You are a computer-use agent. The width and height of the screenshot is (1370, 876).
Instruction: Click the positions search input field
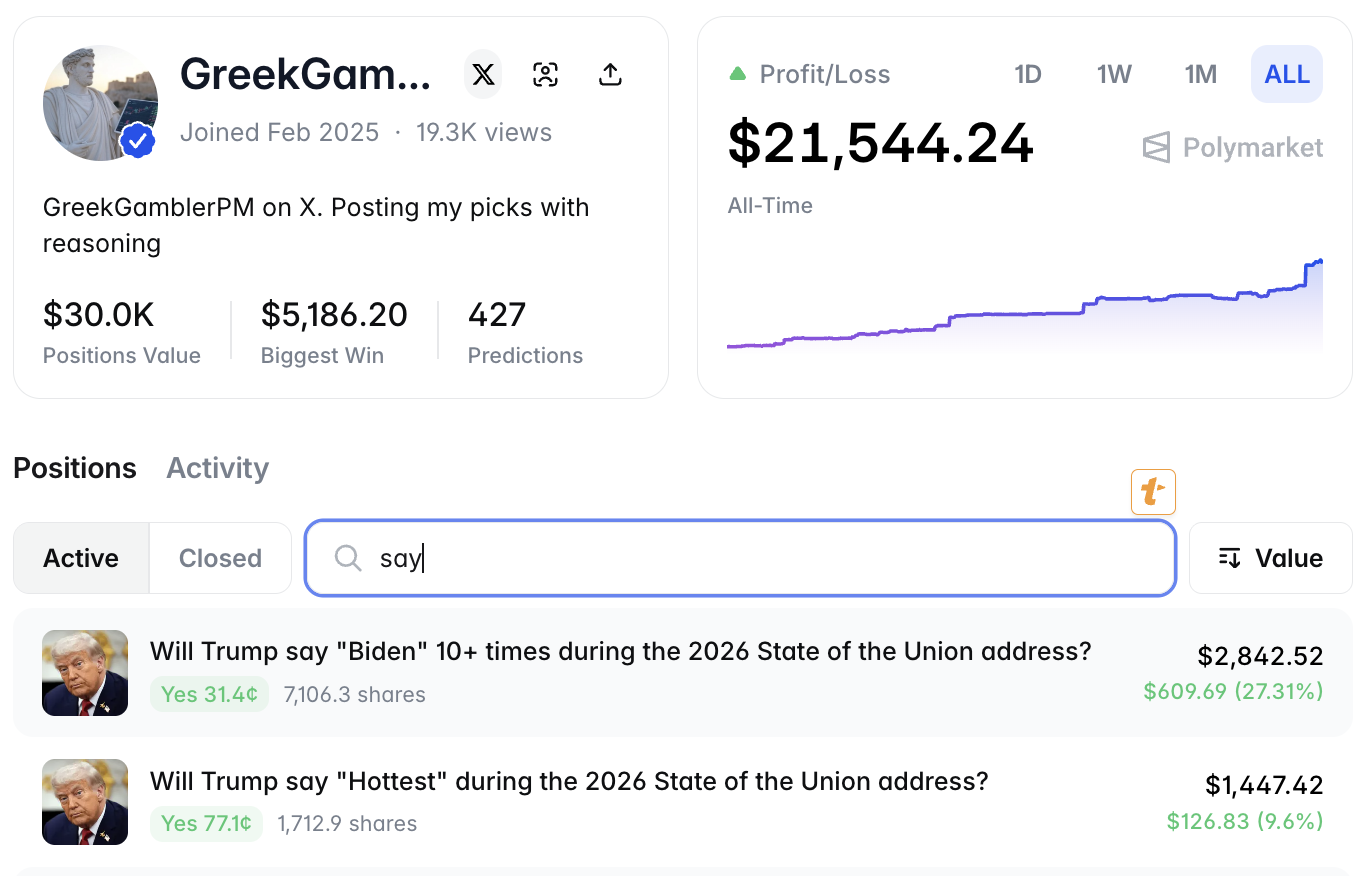[760, 558]
